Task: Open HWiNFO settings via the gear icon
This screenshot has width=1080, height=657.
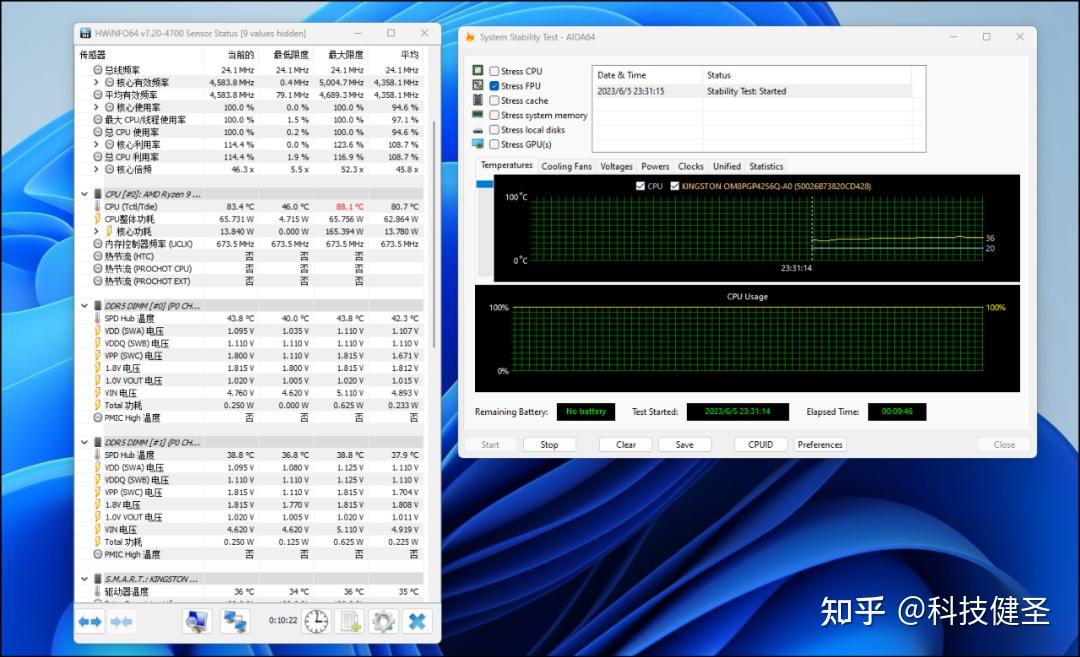Action: click(383, 621)
